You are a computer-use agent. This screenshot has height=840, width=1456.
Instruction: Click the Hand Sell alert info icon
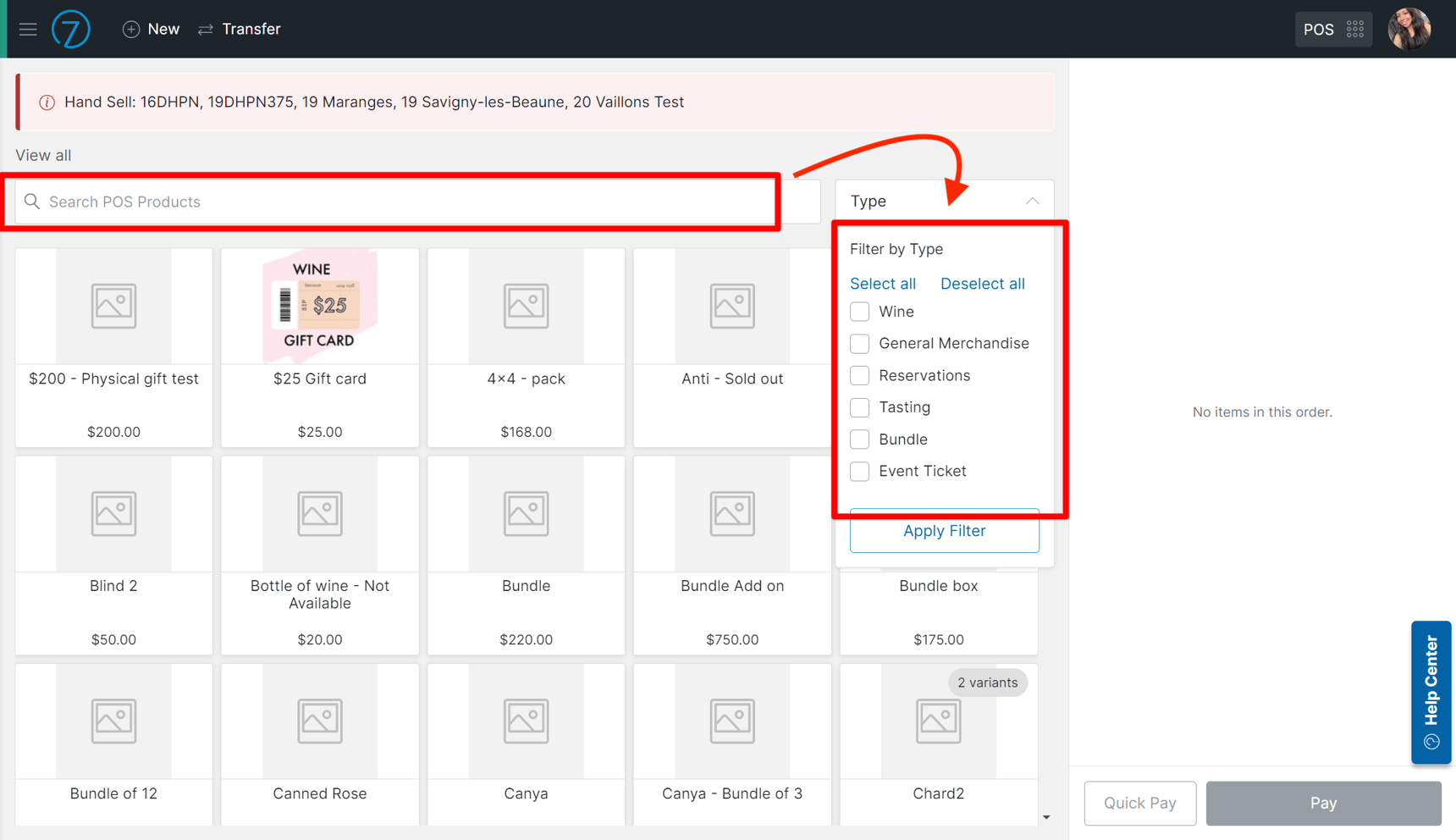(x=47, y=102)
